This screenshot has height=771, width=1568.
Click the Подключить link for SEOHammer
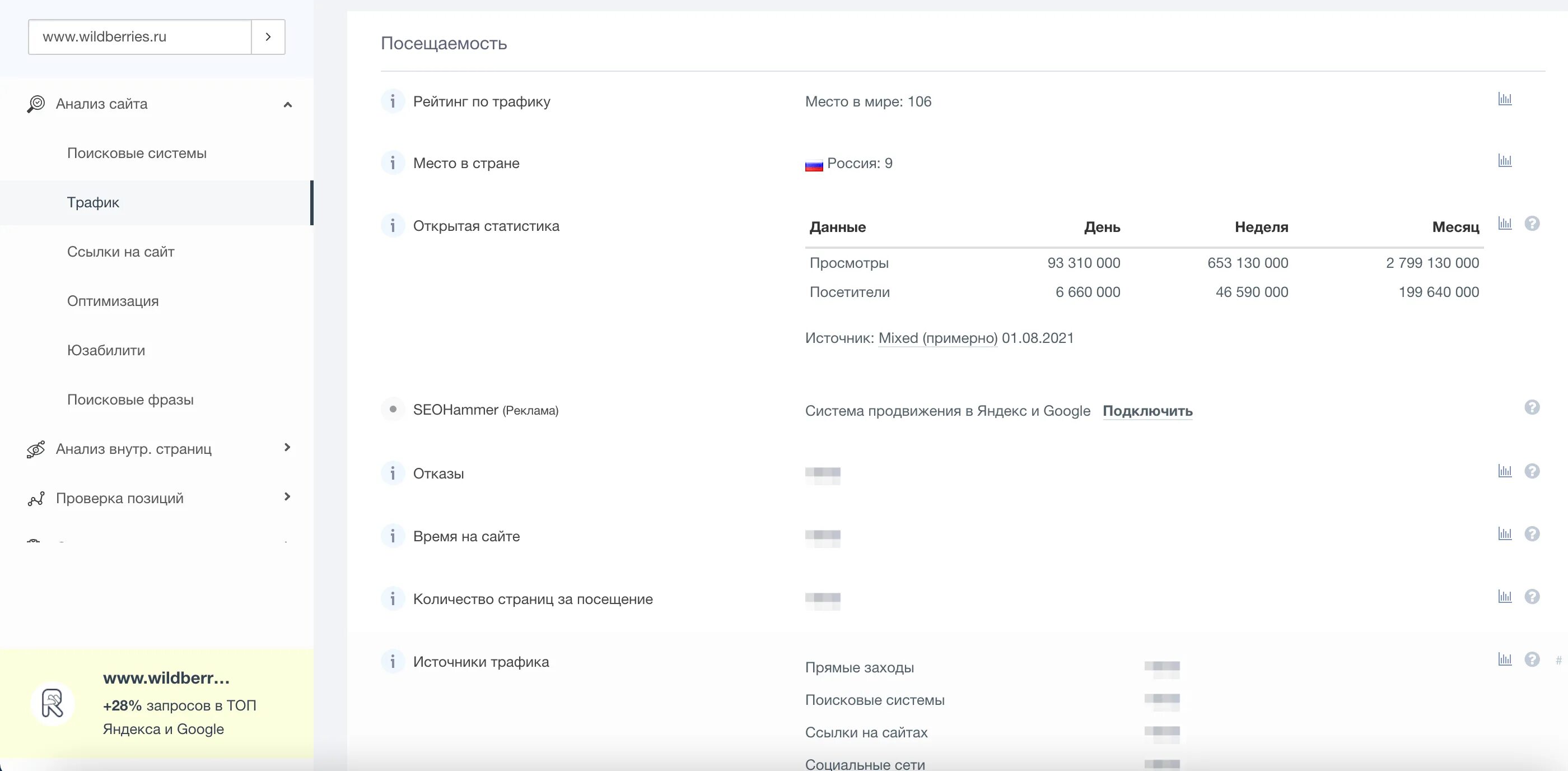tap(1147, 411)
